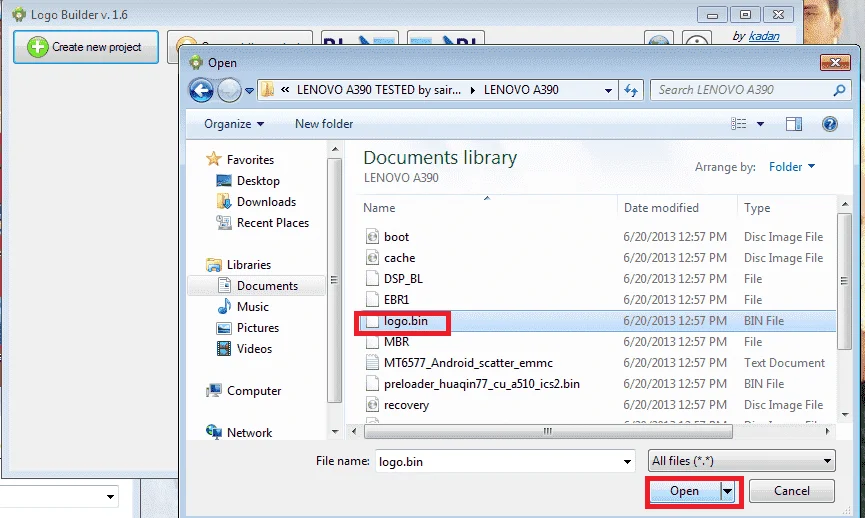
Task: Open the All files (*.*) filter dropdown
Action: 741,461
